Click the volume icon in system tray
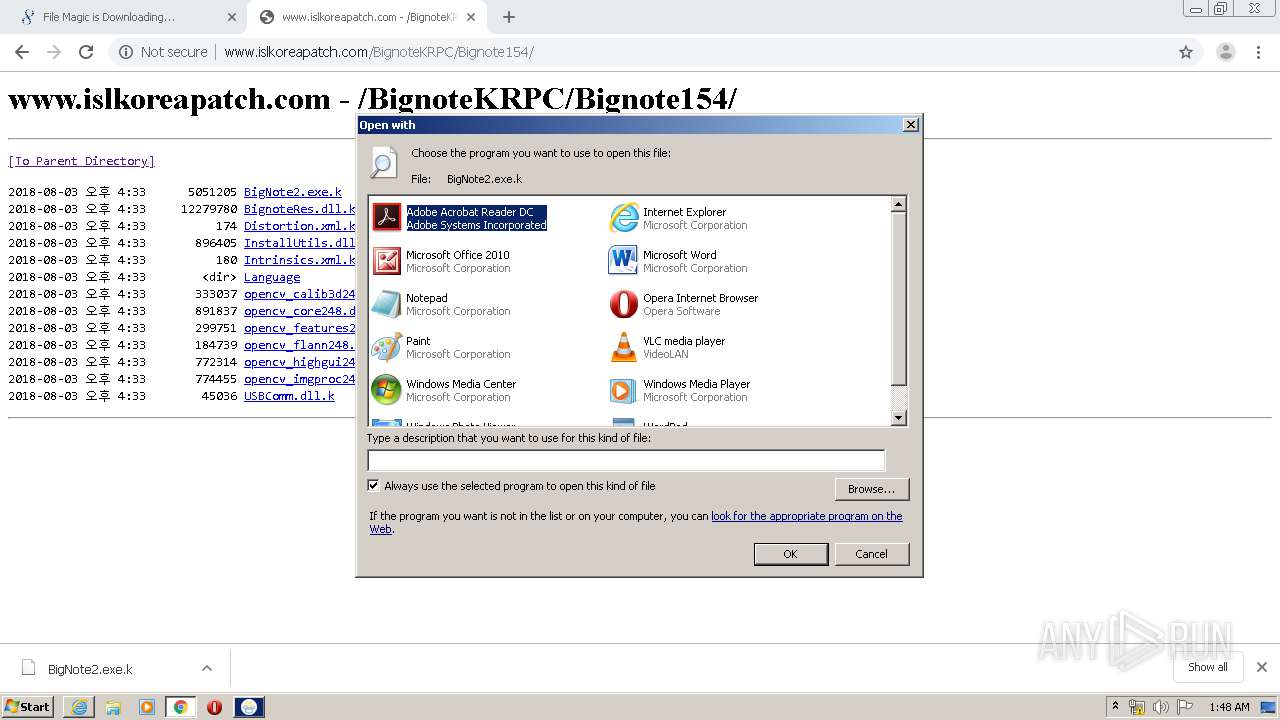Image resolution: width=1280 pixels, height=720 pixels. 1161,707
